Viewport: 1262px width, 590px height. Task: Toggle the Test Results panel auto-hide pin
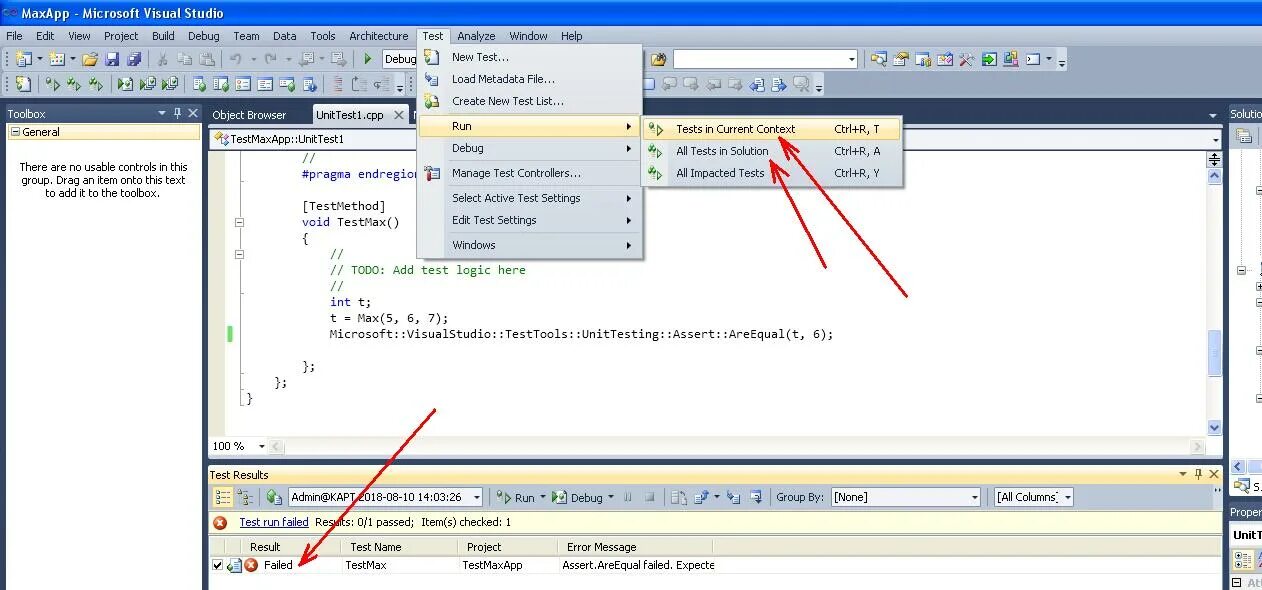[x=1197, y=475]
